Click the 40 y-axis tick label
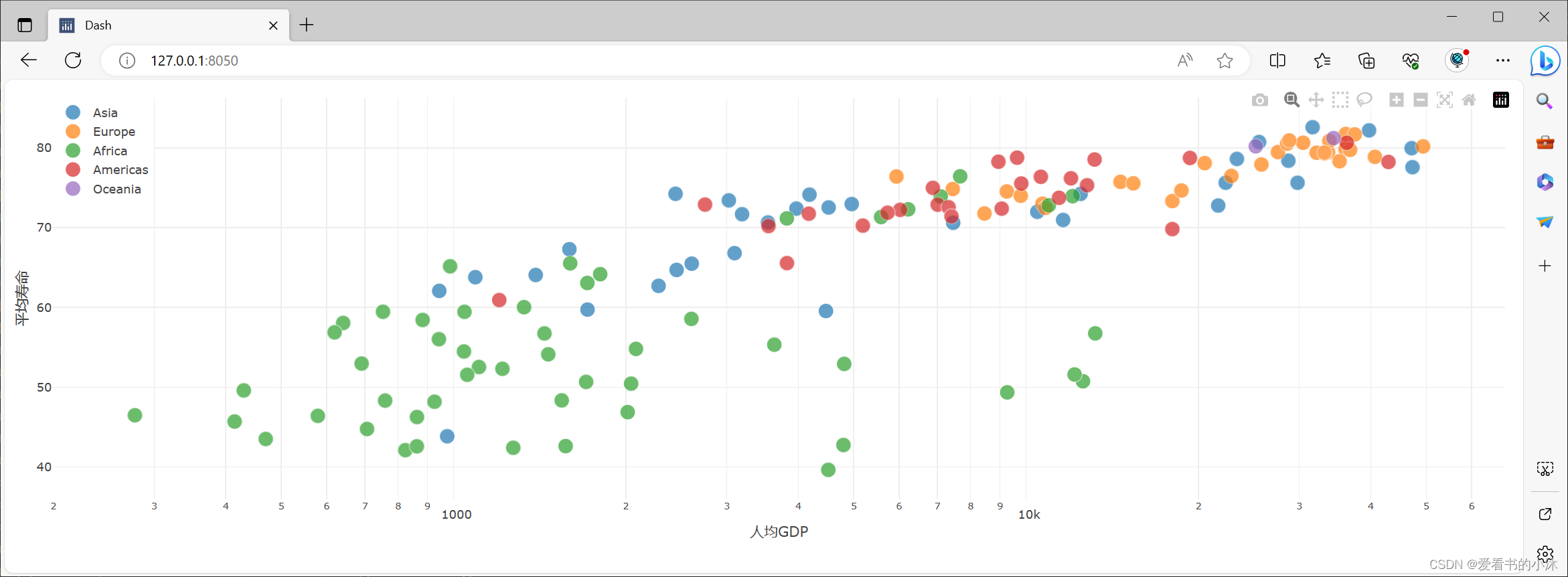 [x=44, y=467]
